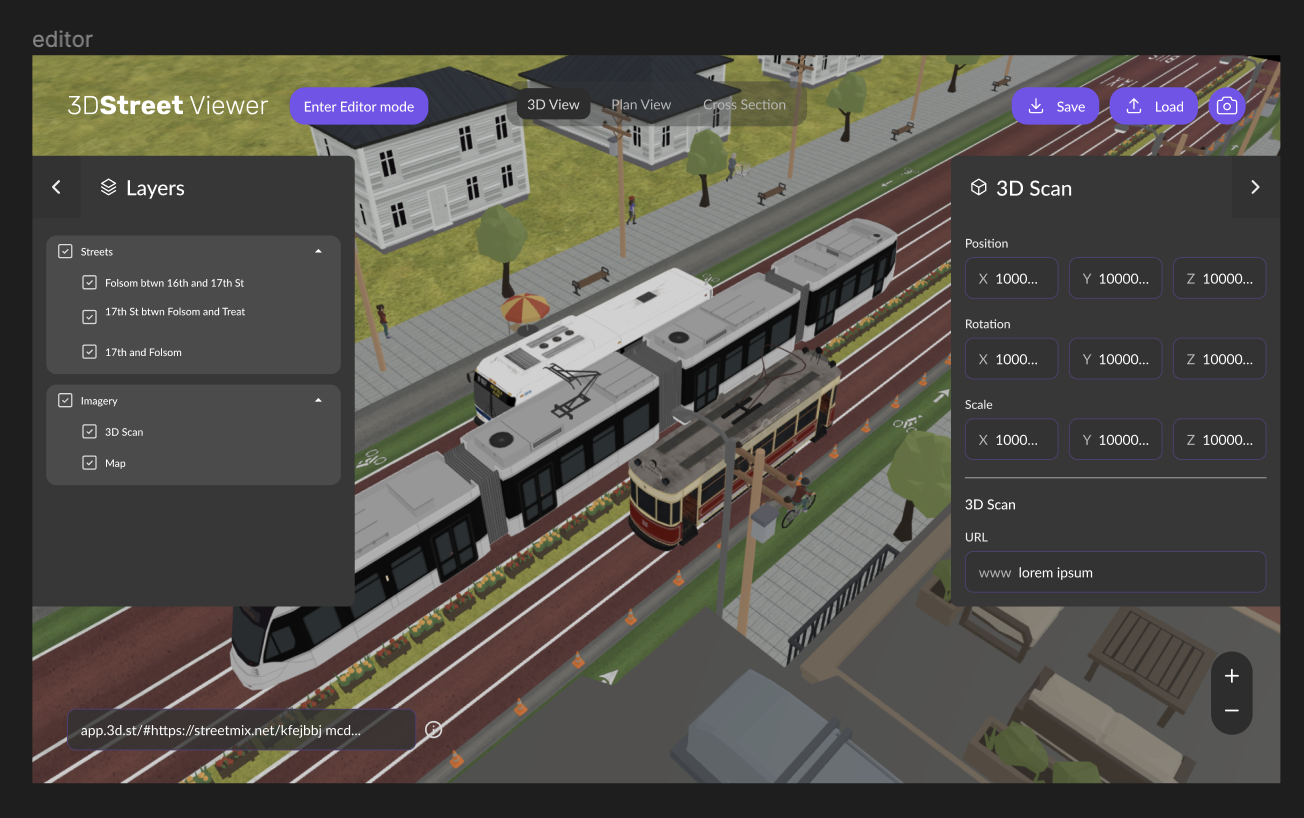The width and height of the screenshot is (1304, 818).
Task: Click the back arrow atop the Layers panel
Action: tap(56, 187)
